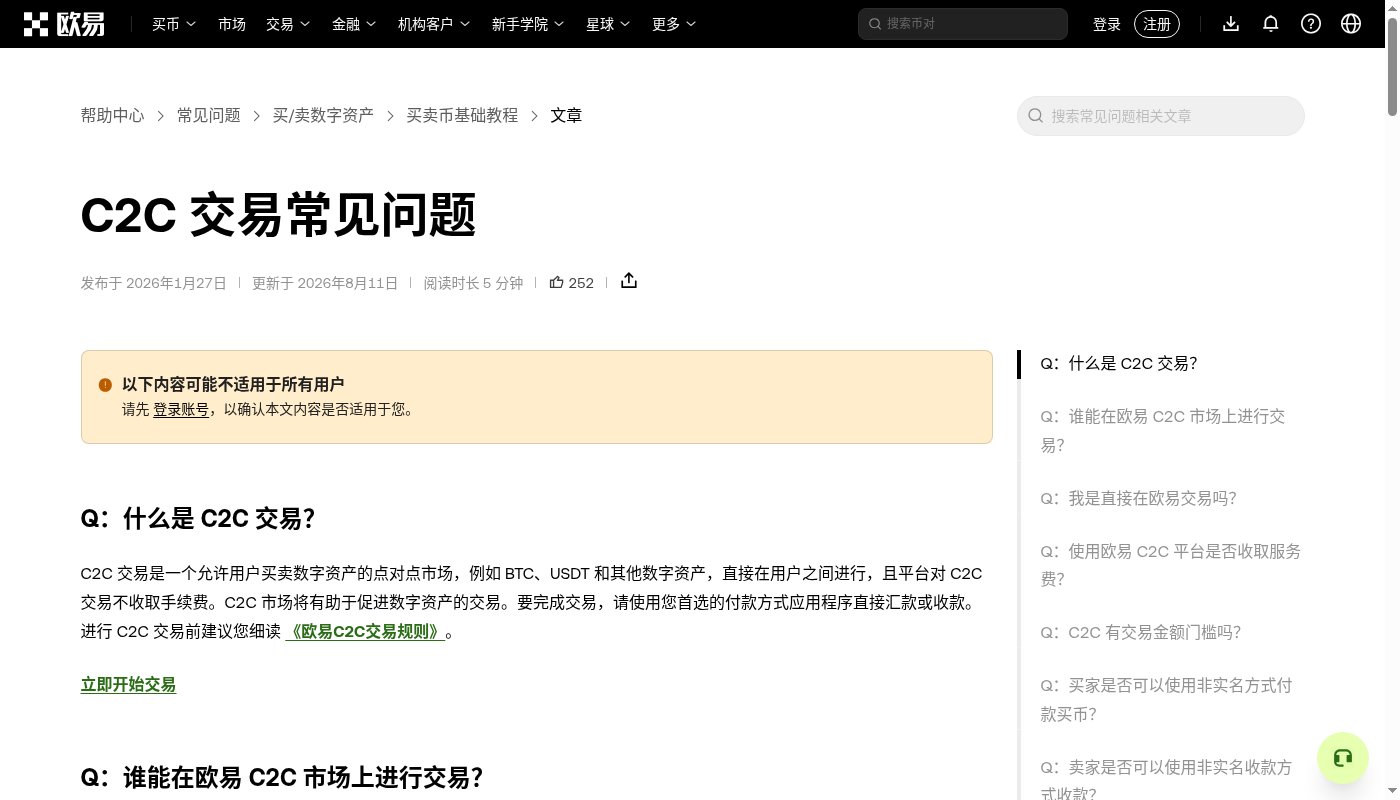Click the 以下内容可能不适用于所有用户 notice title
Image resolution: width=1400 pixels, height=800 pixels.
point(233,384)
